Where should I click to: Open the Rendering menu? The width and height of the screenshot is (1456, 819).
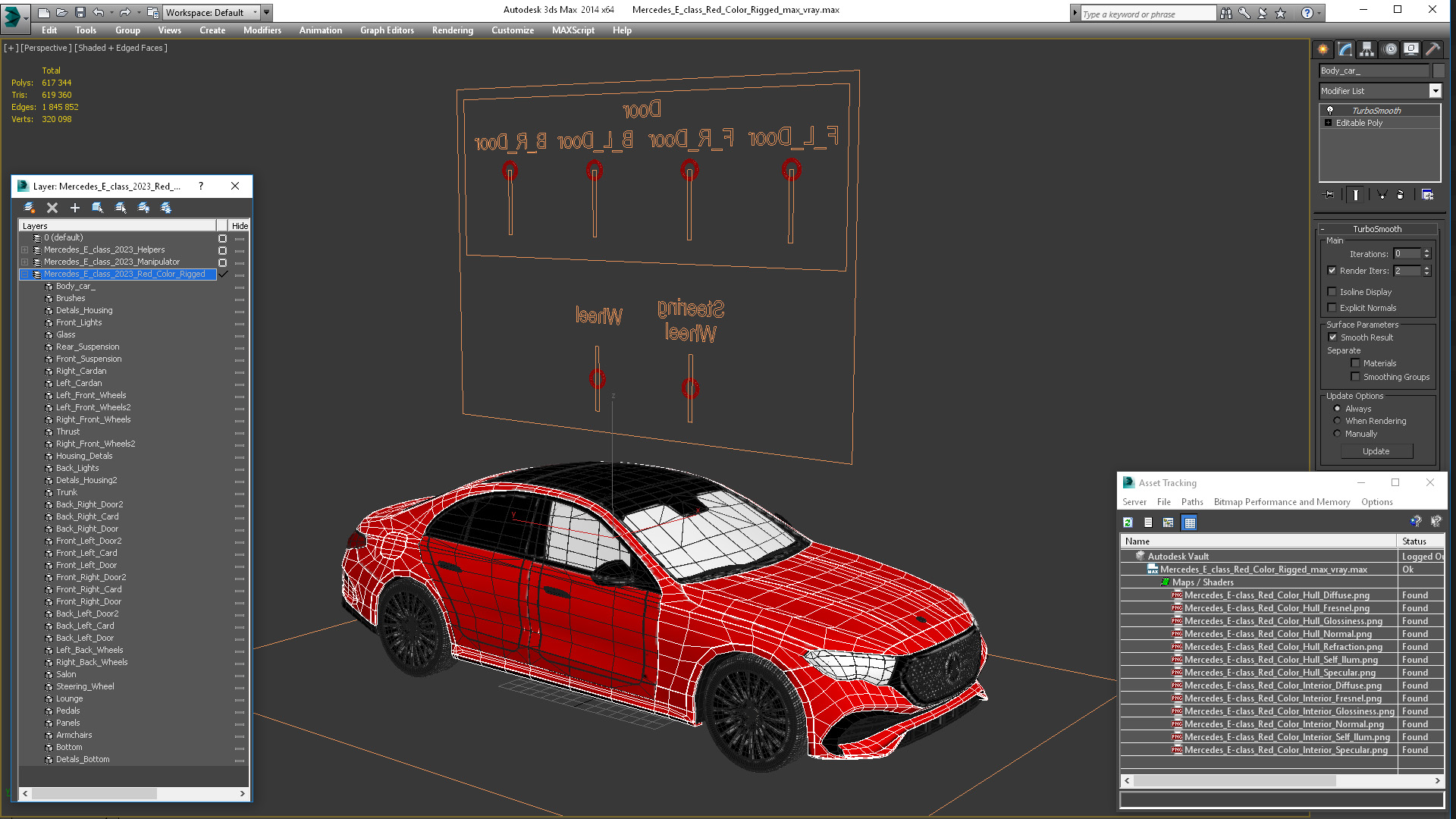[x=453, y=30]
